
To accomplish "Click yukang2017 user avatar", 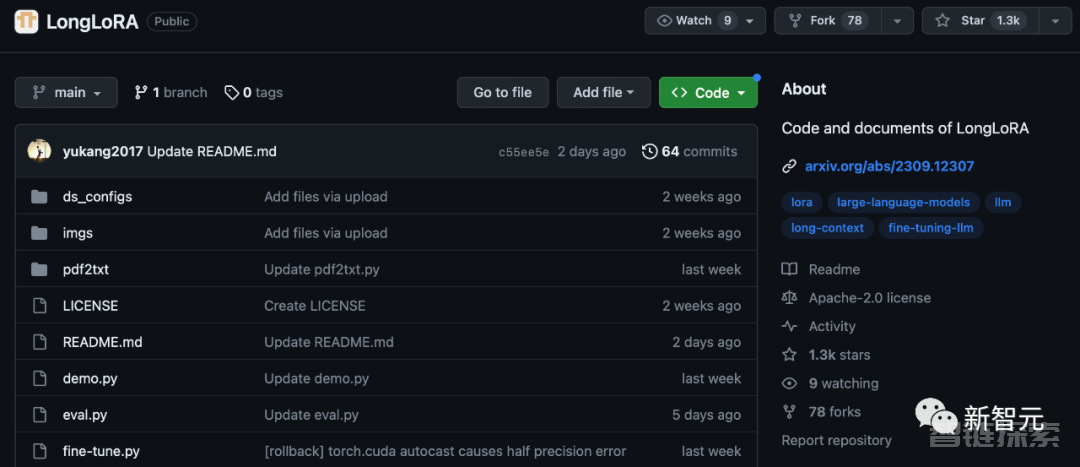I will click(x=39, y=151).
